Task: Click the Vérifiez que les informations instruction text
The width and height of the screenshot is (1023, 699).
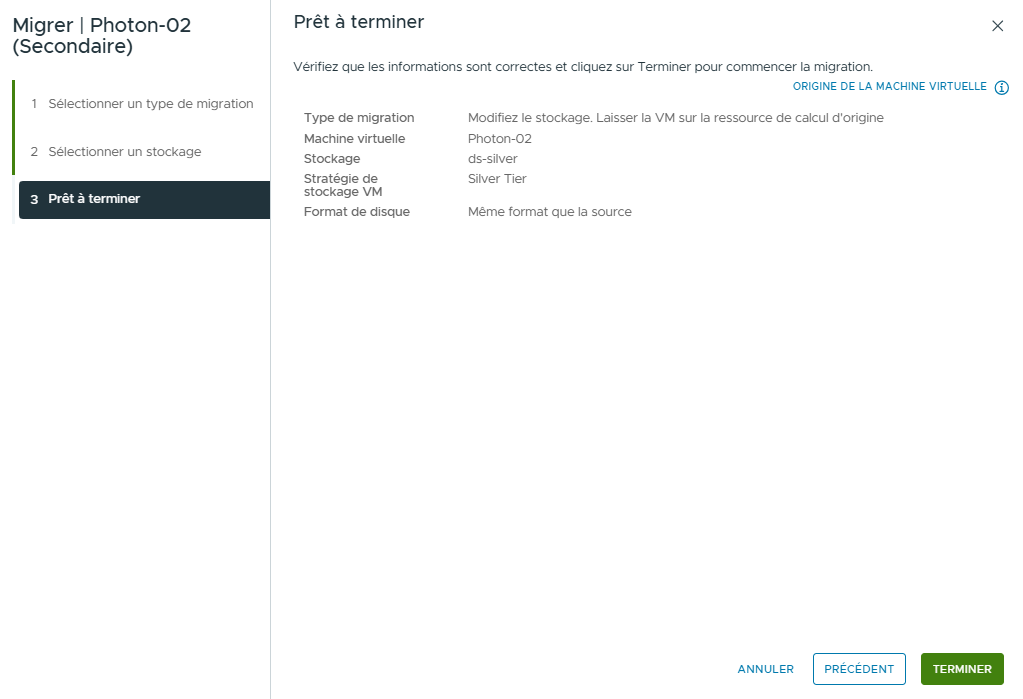Action: [x=583, y=67]
